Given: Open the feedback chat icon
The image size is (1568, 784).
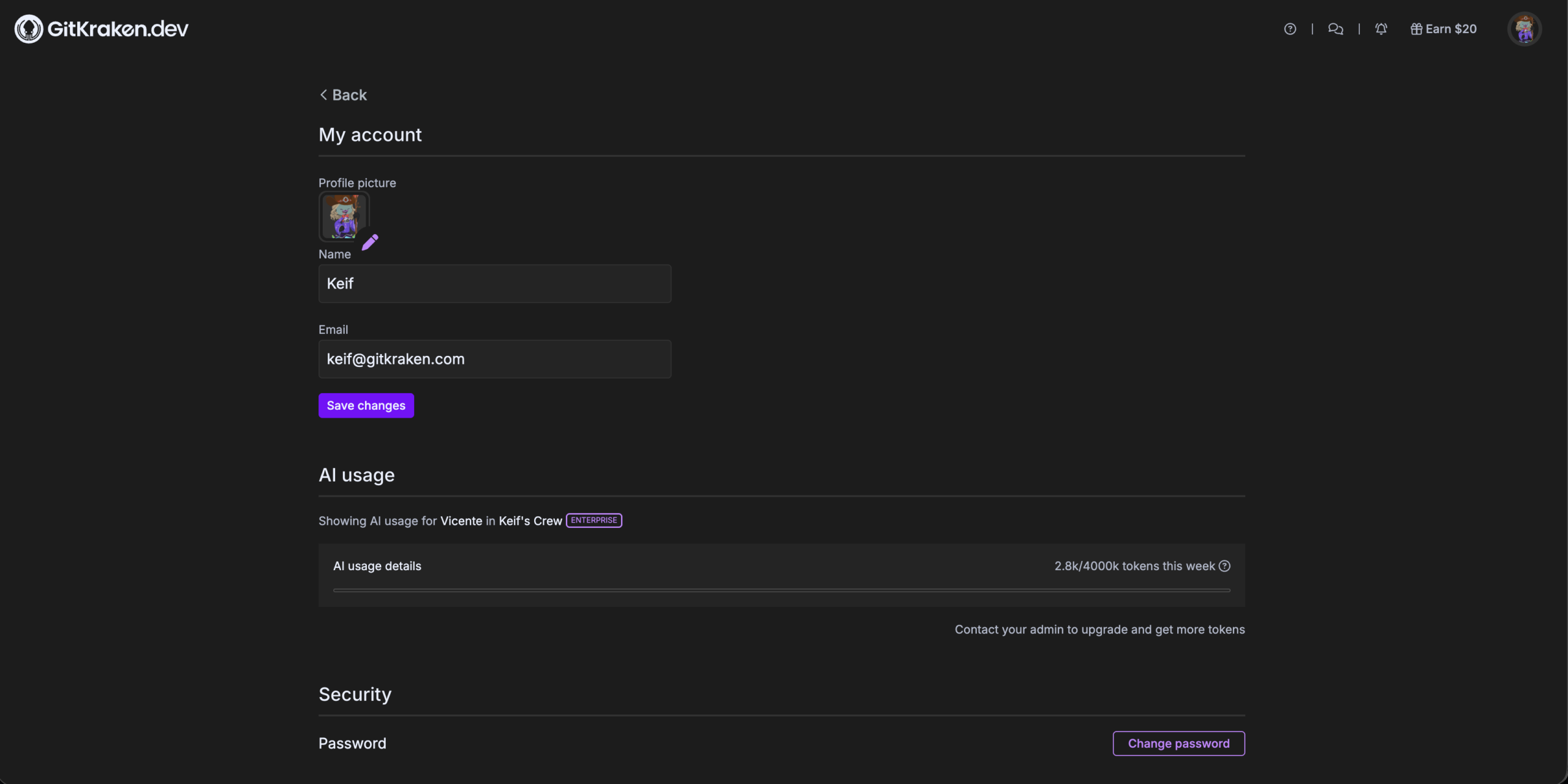Looking at the screenshot, I should tap(1336, 28).
